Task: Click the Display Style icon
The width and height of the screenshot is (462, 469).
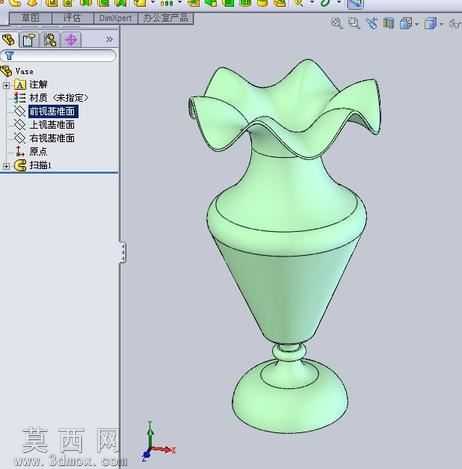Action: pos(430,24)
